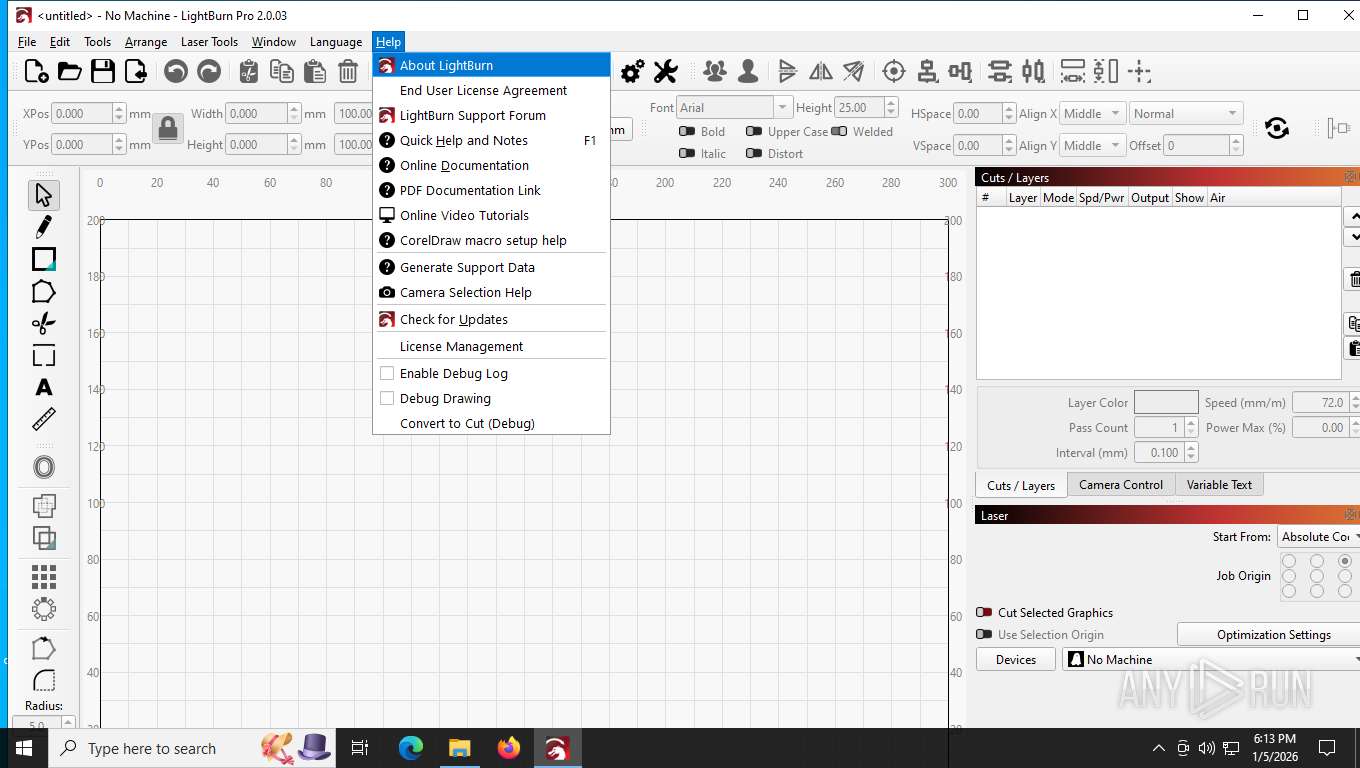Click the Optimization Settings button

pyautogui.click(x=1273, y=635)
